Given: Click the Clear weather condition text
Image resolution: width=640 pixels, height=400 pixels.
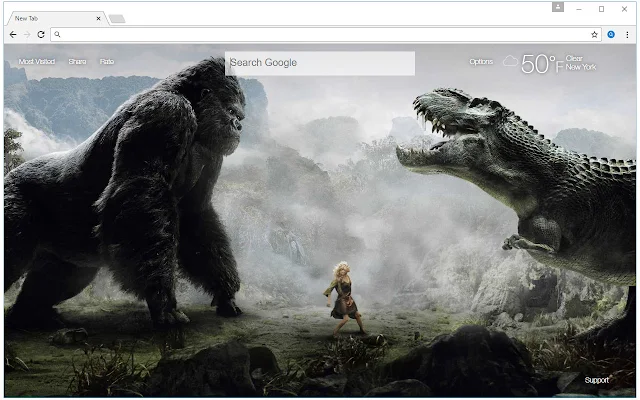Looking at the screenshot, I should pos(574,58).
